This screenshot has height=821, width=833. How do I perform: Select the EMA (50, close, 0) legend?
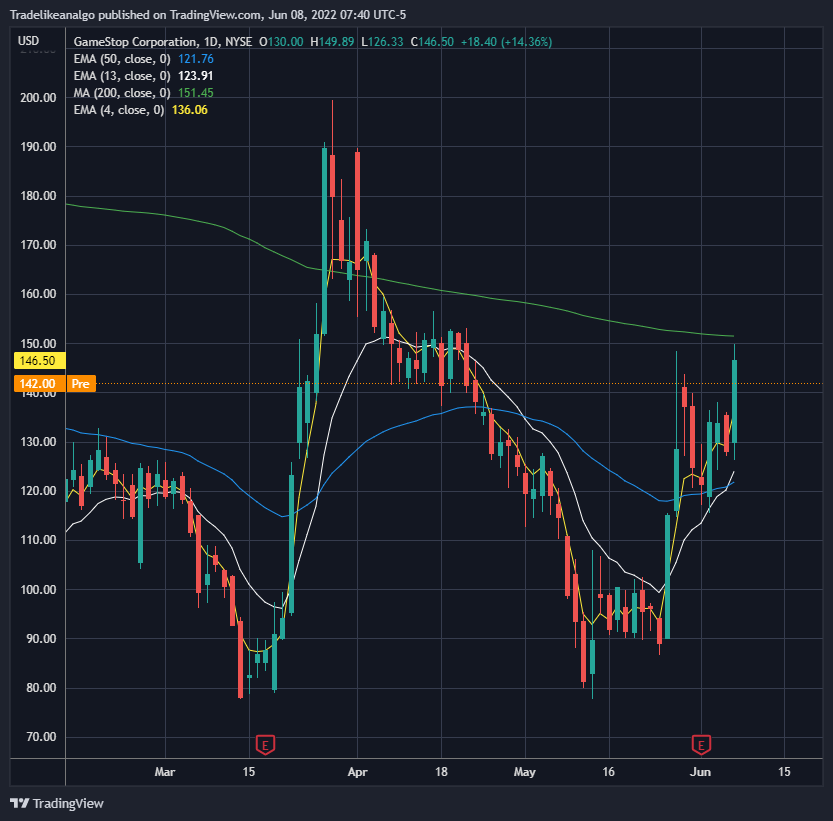pos(122,59)
